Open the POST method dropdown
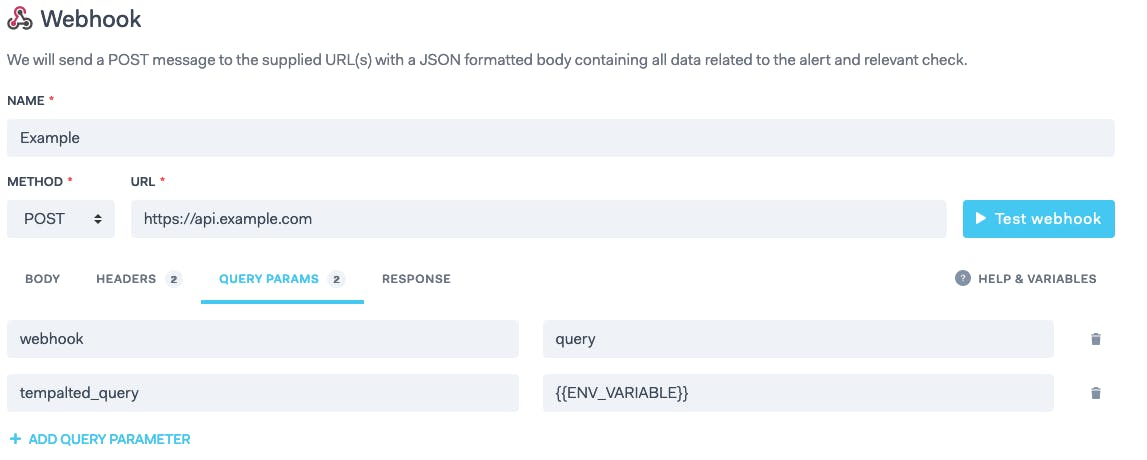Image resolution: width=1147 pixels, height=460 pixels. [61, 219]
